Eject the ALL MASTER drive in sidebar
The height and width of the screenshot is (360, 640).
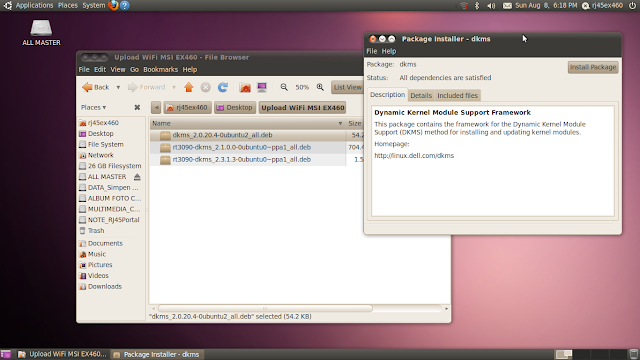click(137, 177)
